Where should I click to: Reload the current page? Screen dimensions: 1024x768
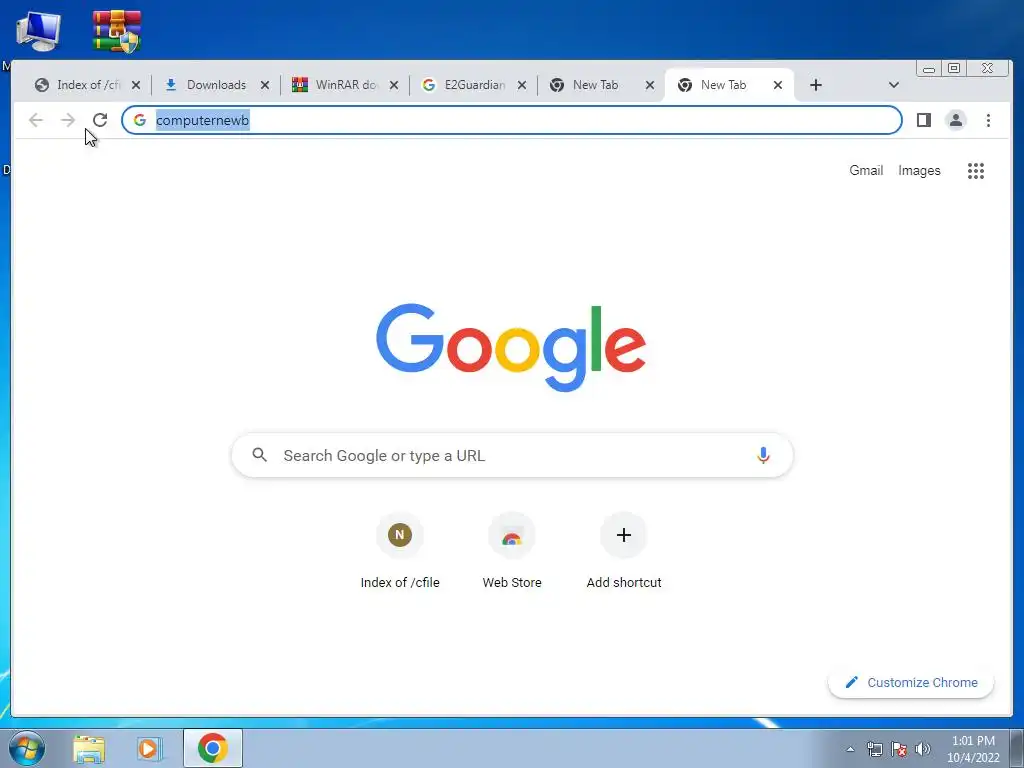100,120
